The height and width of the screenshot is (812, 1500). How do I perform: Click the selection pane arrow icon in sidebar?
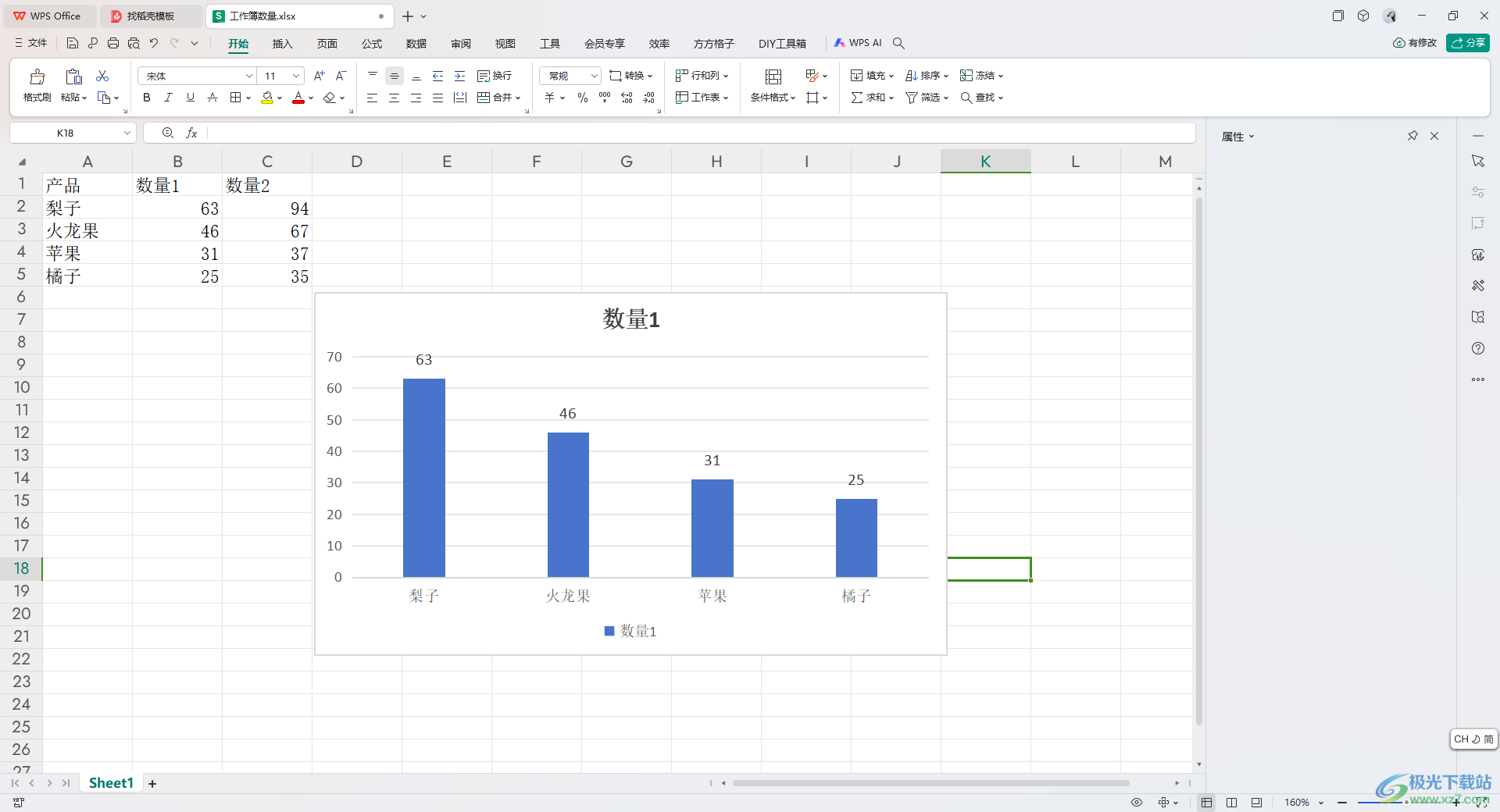coord(1478,161)
